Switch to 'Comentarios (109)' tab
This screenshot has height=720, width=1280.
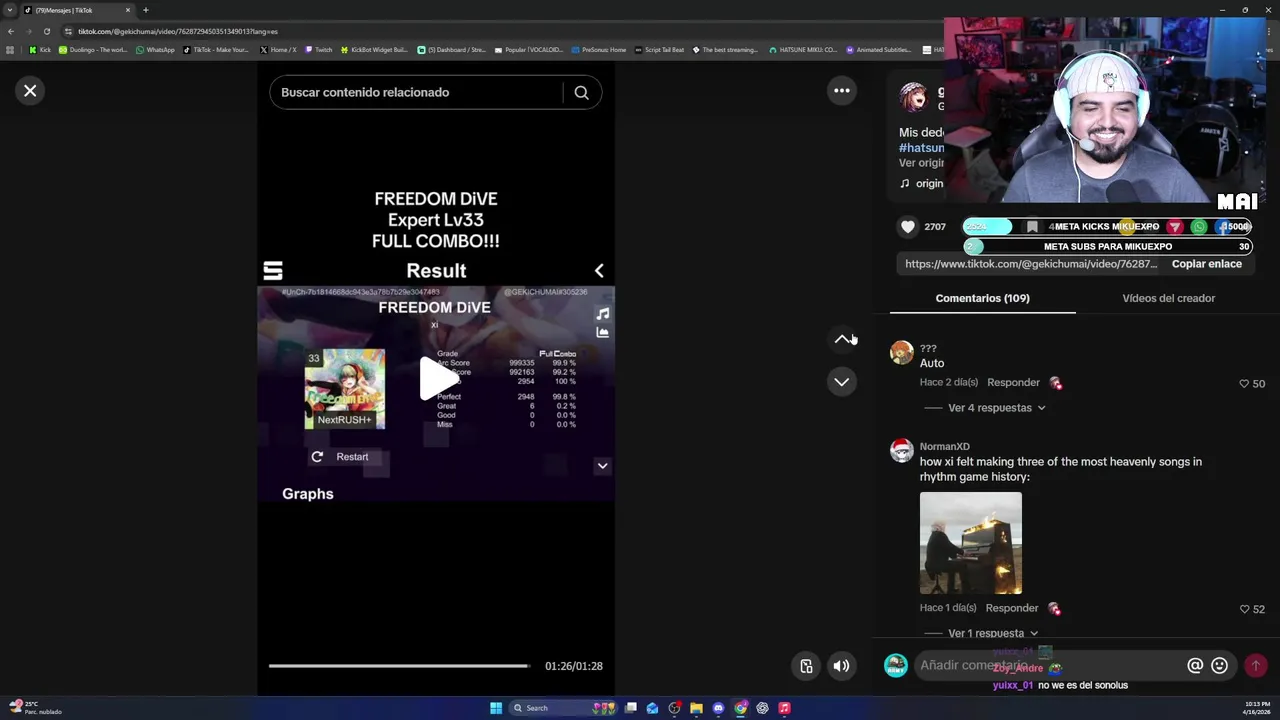tap(982, 298)
